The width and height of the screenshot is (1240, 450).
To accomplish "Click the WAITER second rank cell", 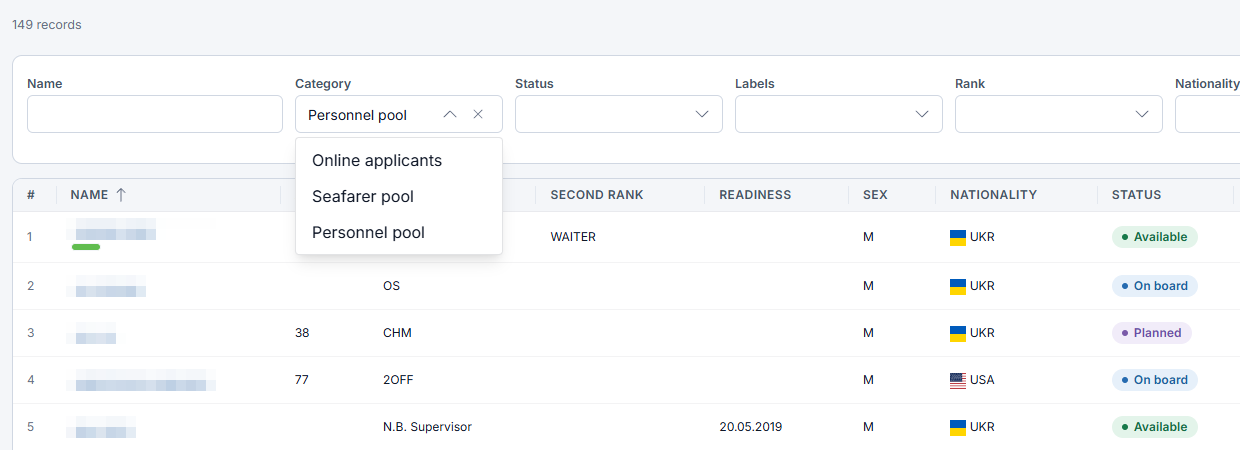I will (x=573, y=237).
